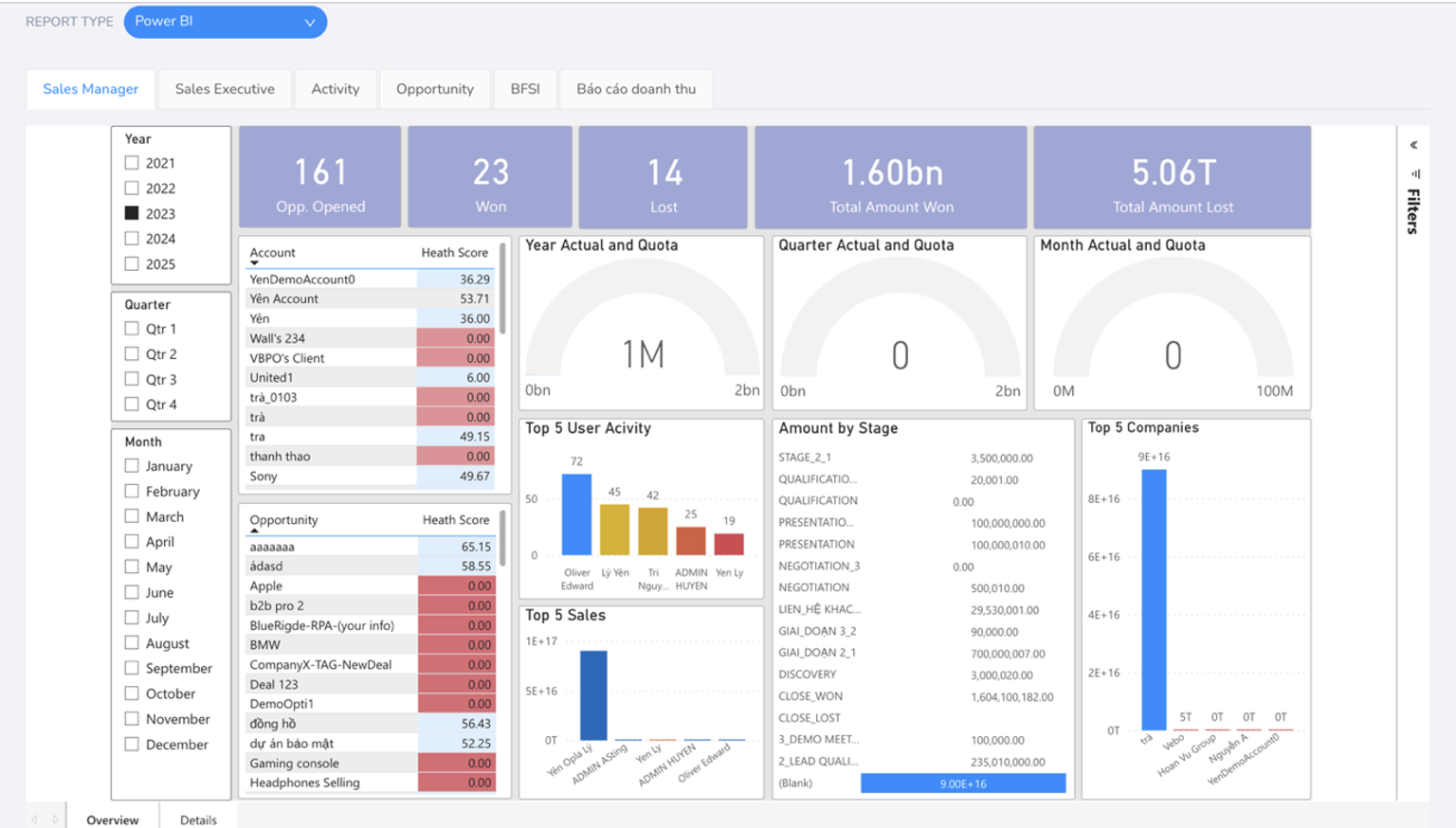
Task: Check the 2024 year checkbox
Action: [x=132, y=239]
